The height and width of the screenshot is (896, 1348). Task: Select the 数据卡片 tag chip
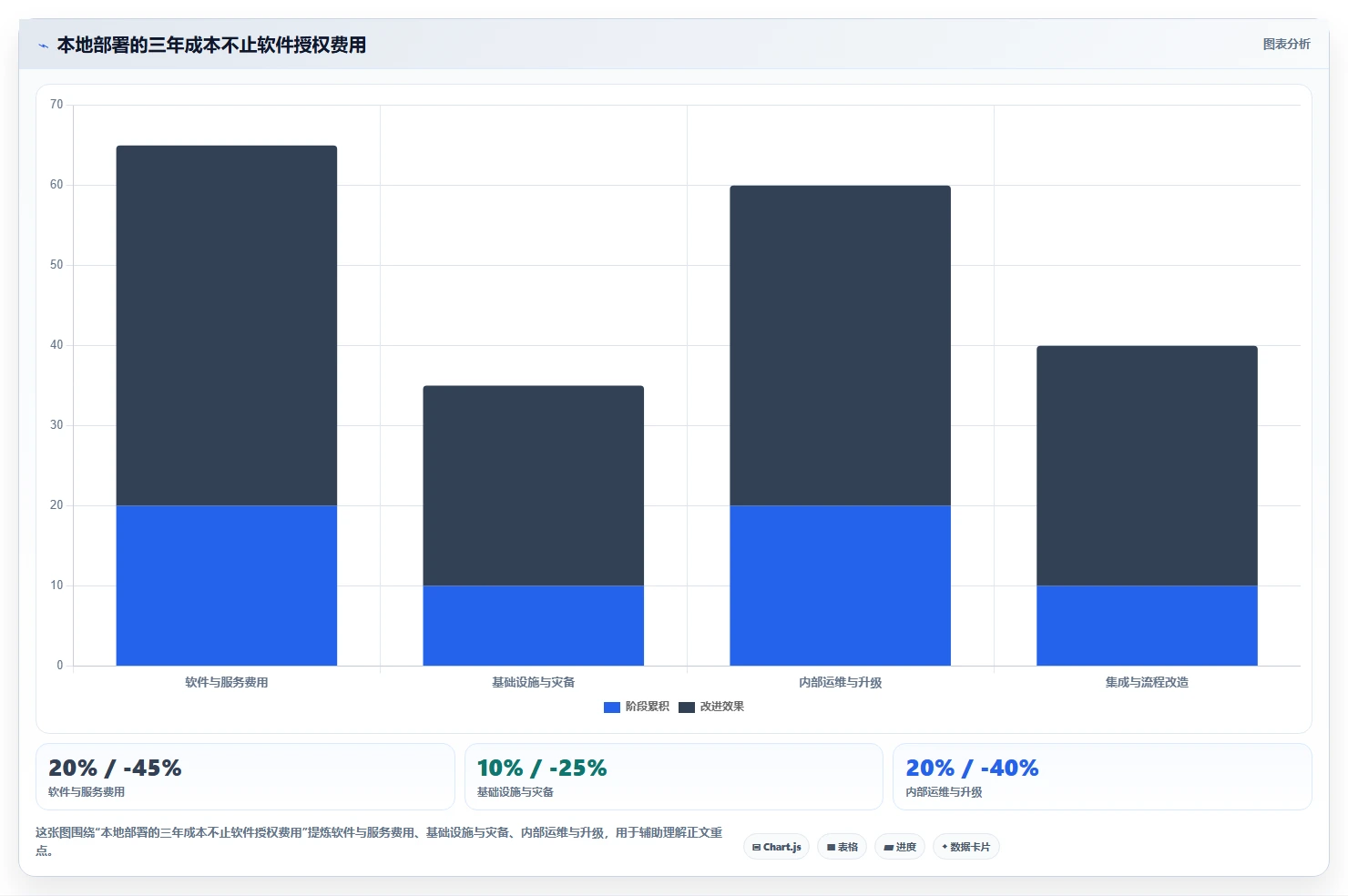click(966, 847)
